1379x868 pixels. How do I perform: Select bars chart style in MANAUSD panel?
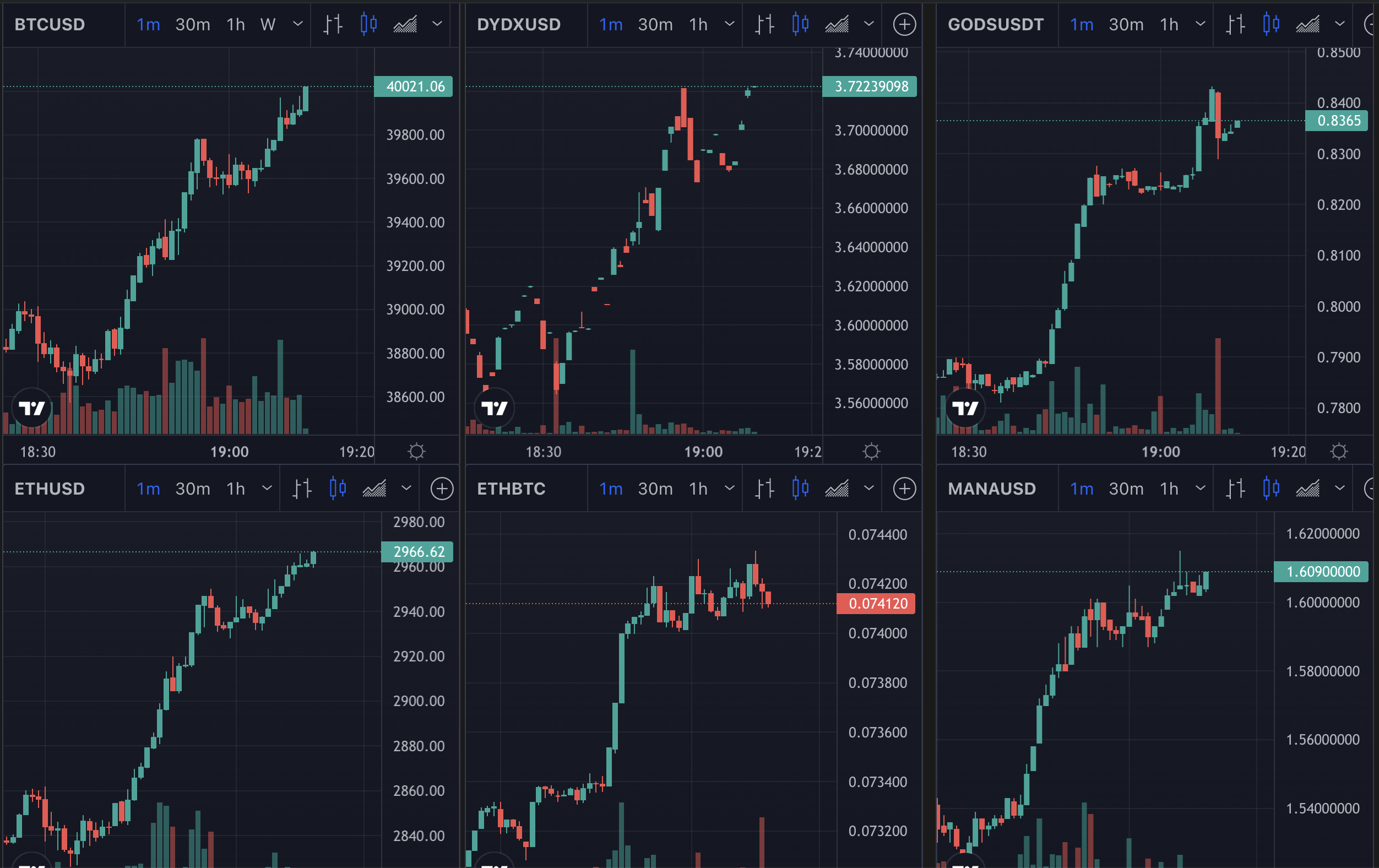pos(1235,489)
